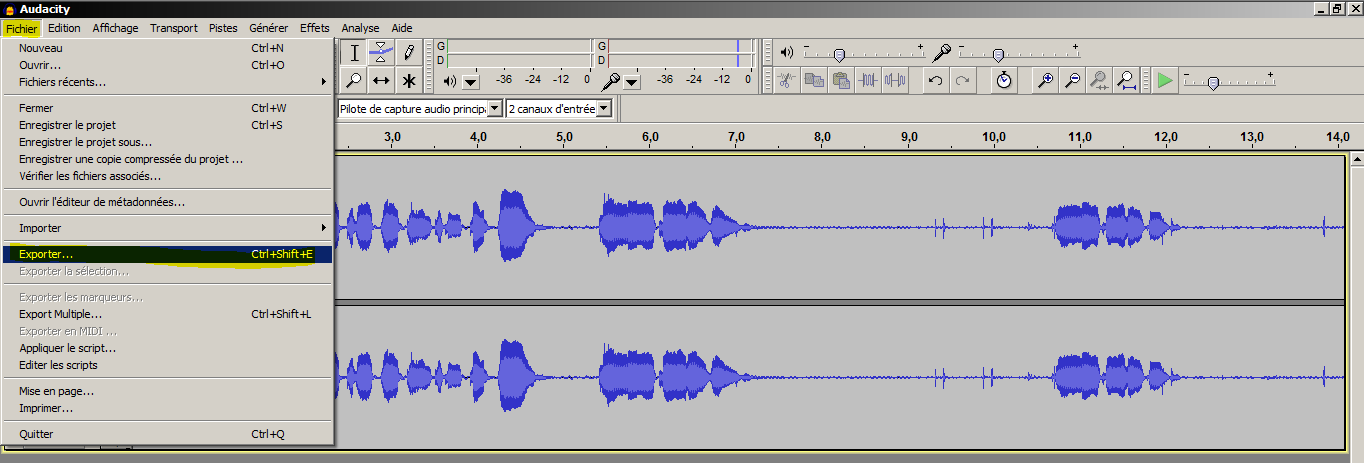Open the Edition menu
This screenshot has width=1364, height=463.
64,28
